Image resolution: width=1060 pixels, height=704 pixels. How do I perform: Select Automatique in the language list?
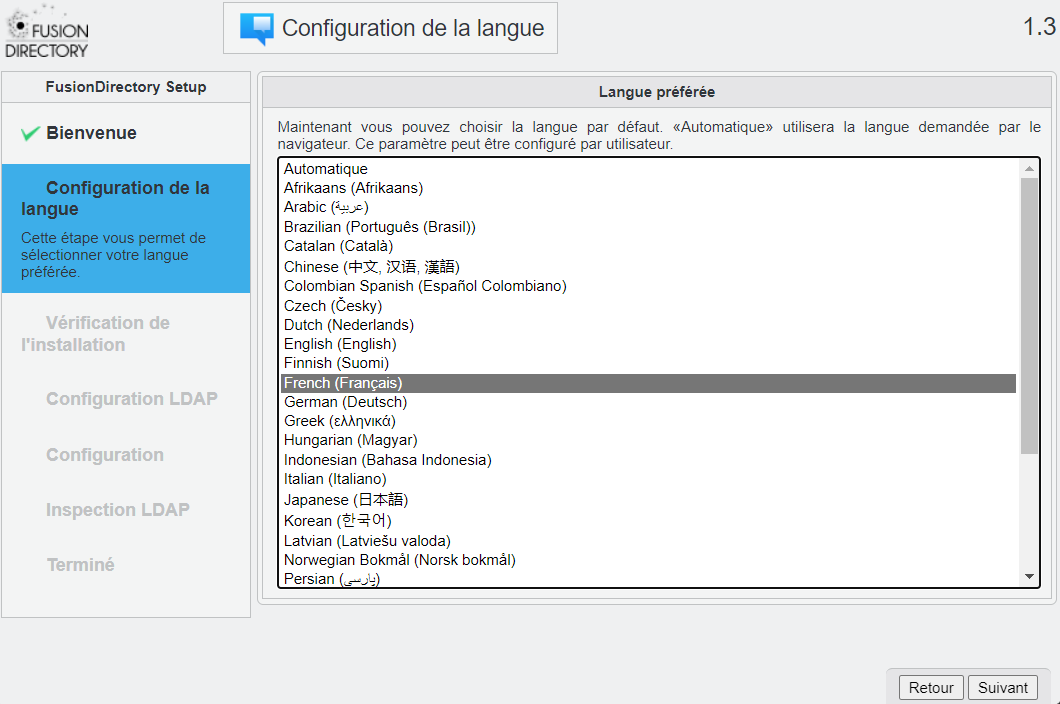(x=648, y=169)
